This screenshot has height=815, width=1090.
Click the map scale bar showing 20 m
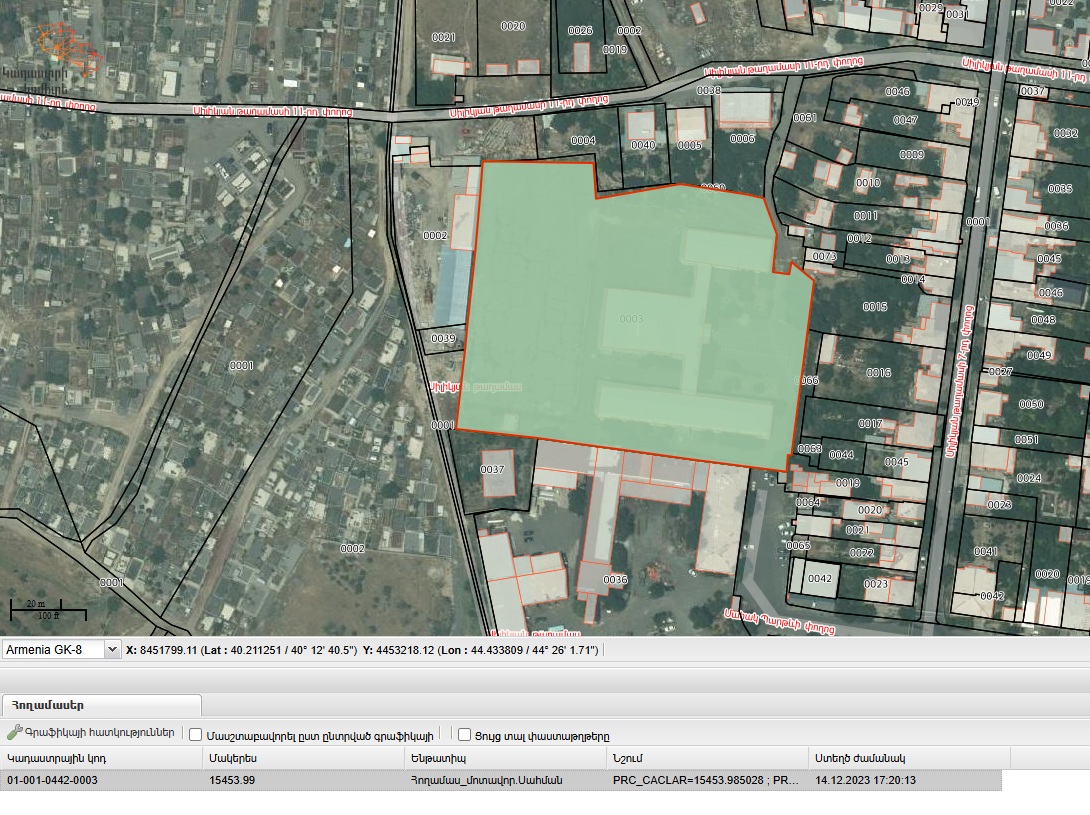48,609
